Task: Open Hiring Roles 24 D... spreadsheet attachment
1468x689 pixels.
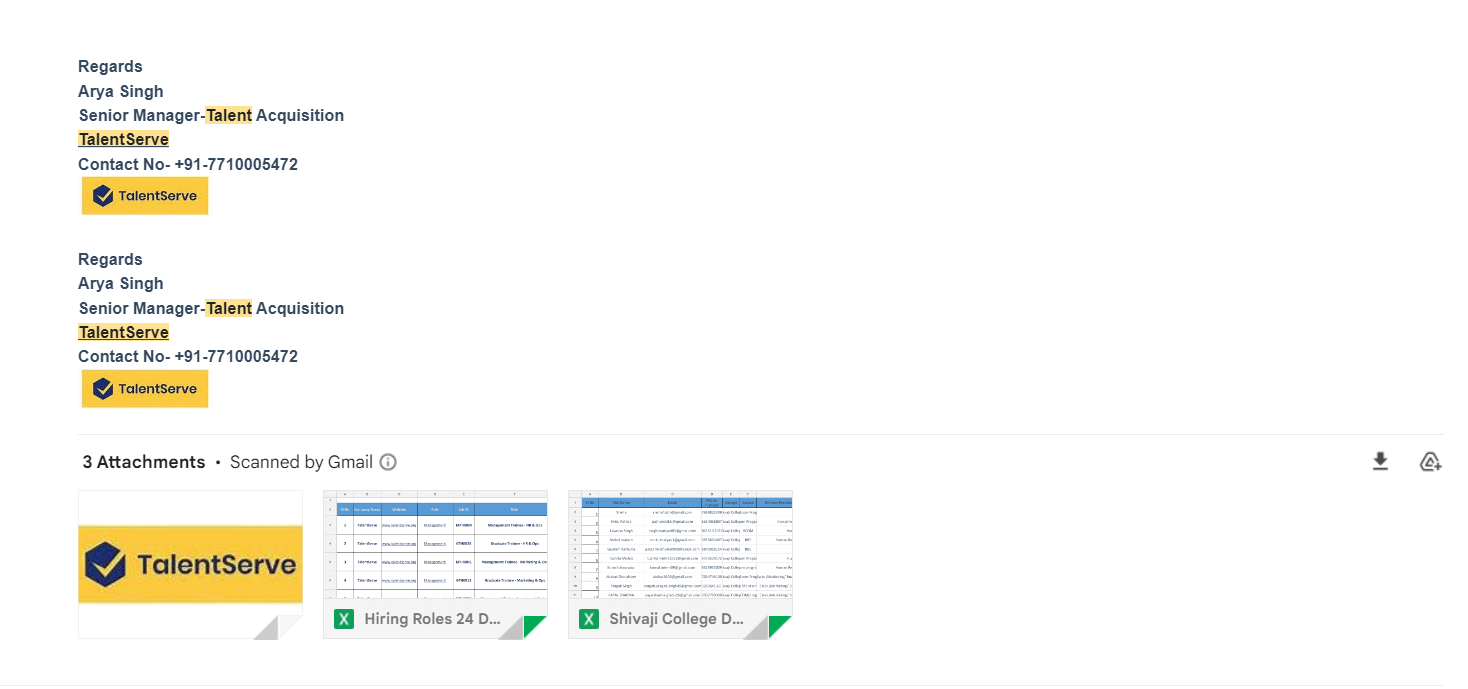Action: coord(435,564)
